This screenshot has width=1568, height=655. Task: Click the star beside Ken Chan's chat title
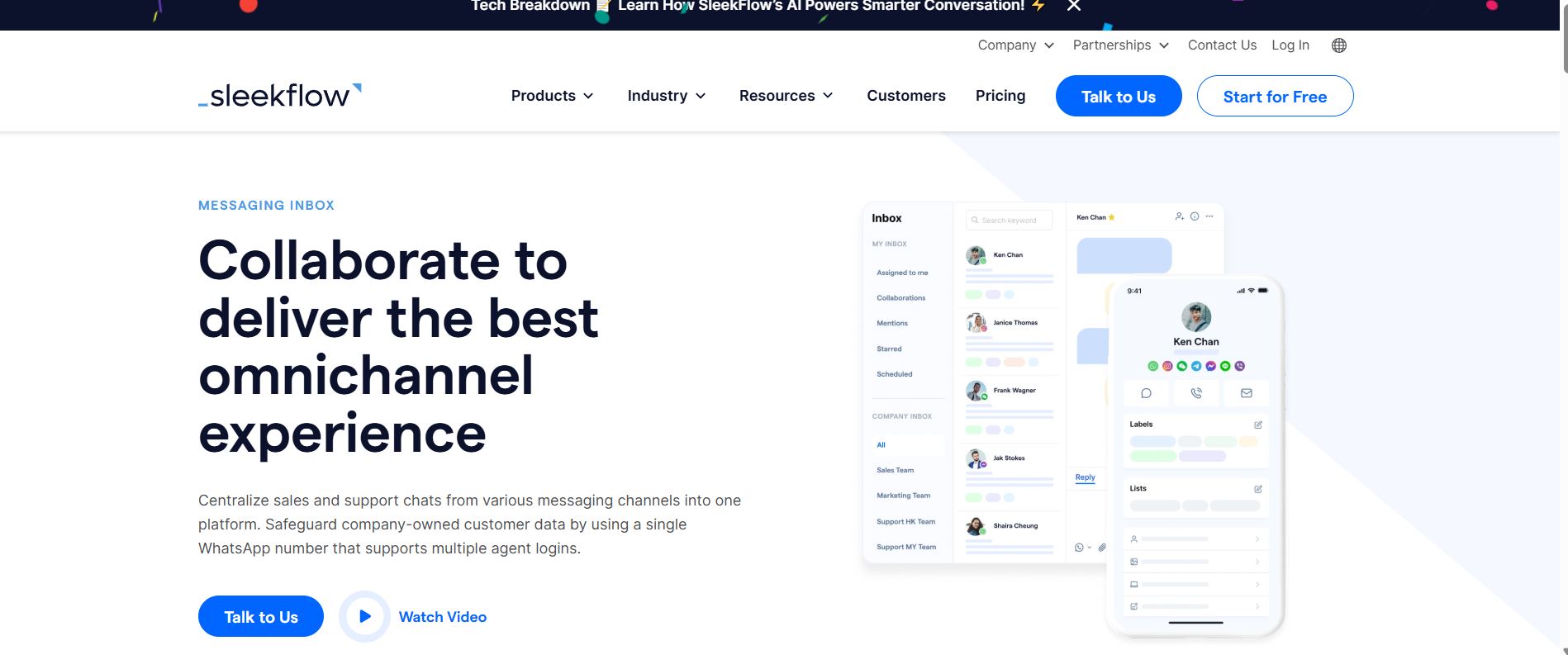1112,217
